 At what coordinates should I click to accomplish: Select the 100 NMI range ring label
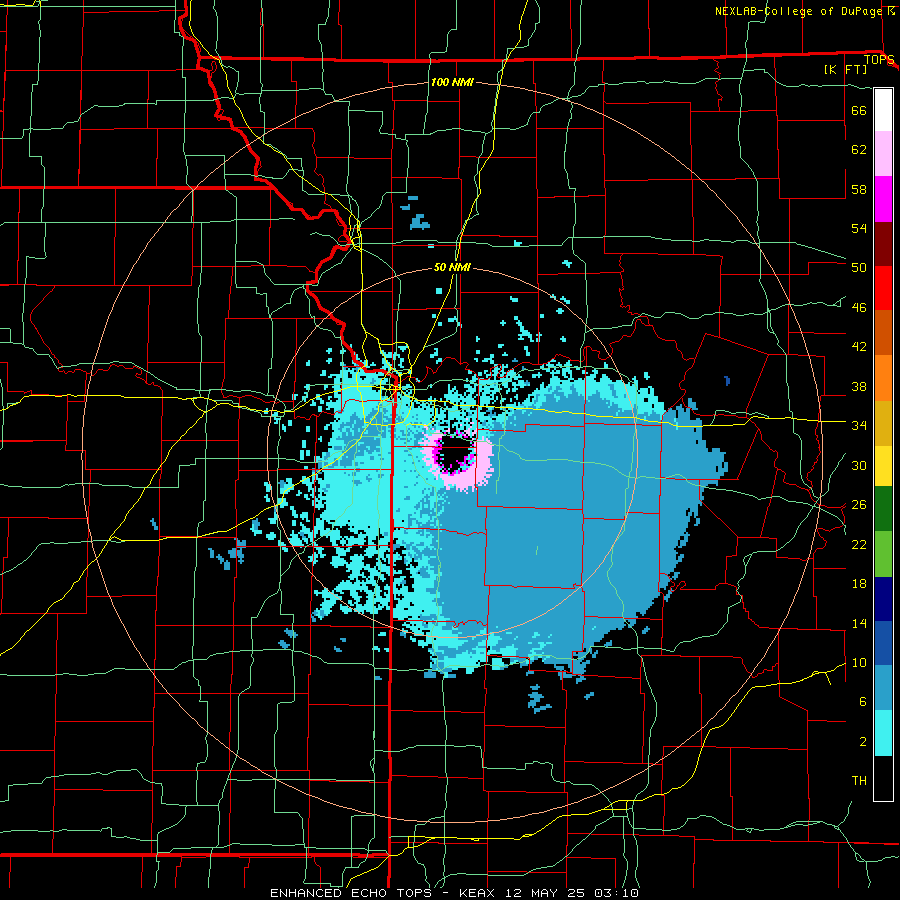click(x=452, y=82)
